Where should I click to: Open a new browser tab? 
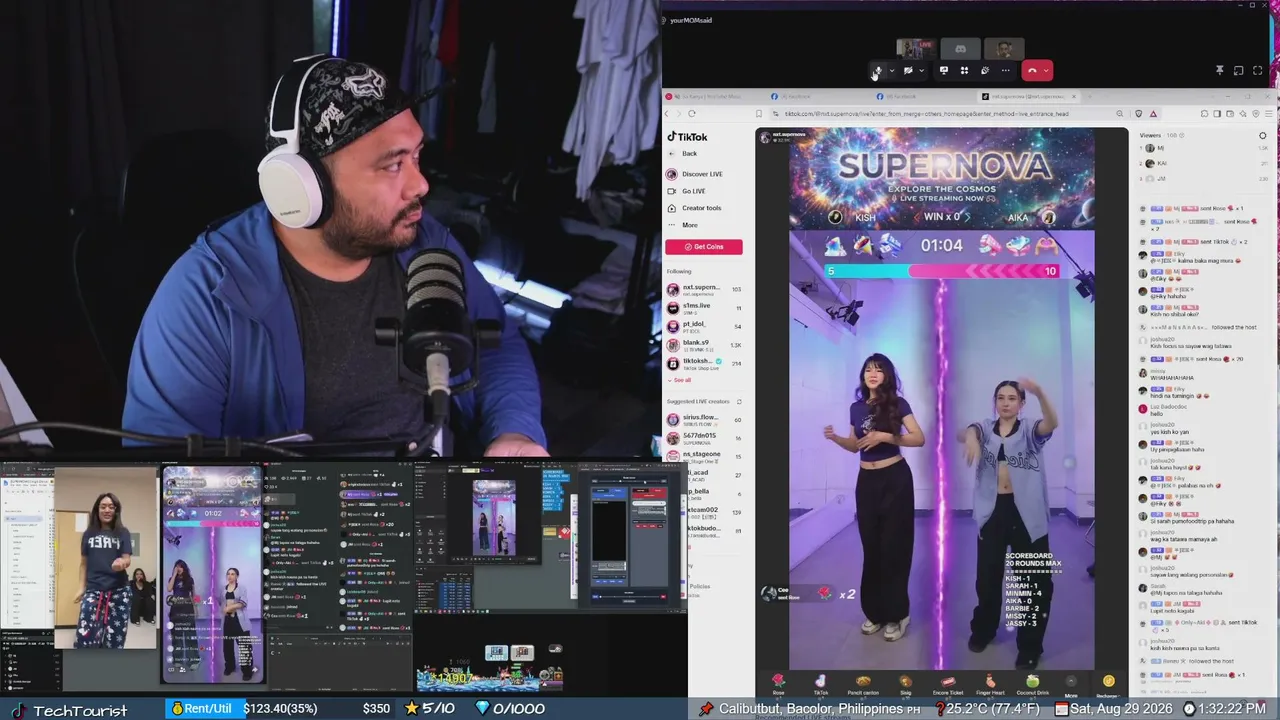1089,97
